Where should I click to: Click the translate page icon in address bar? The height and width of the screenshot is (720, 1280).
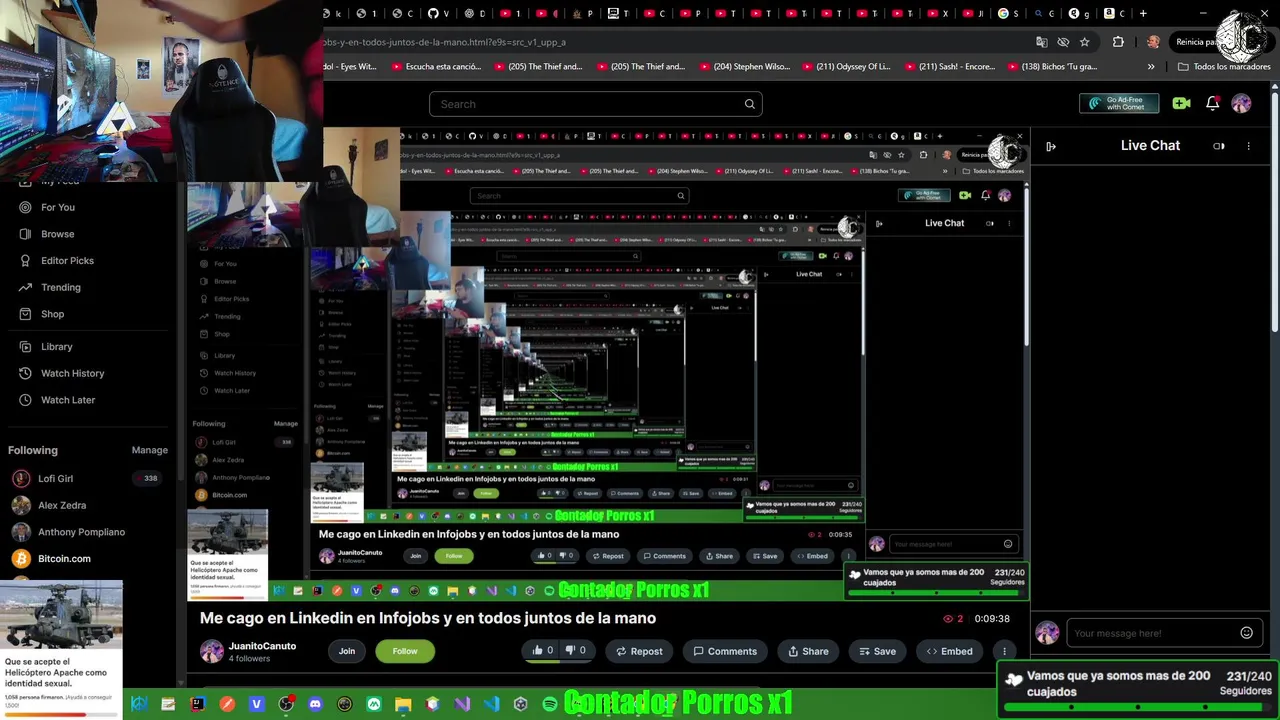pos(1042,42)
